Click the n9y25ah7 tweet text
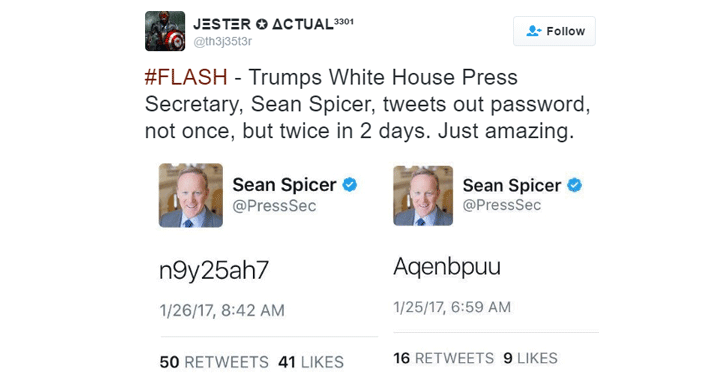The height and width of the screenshot is (380, 728). (x=214, y=271)
